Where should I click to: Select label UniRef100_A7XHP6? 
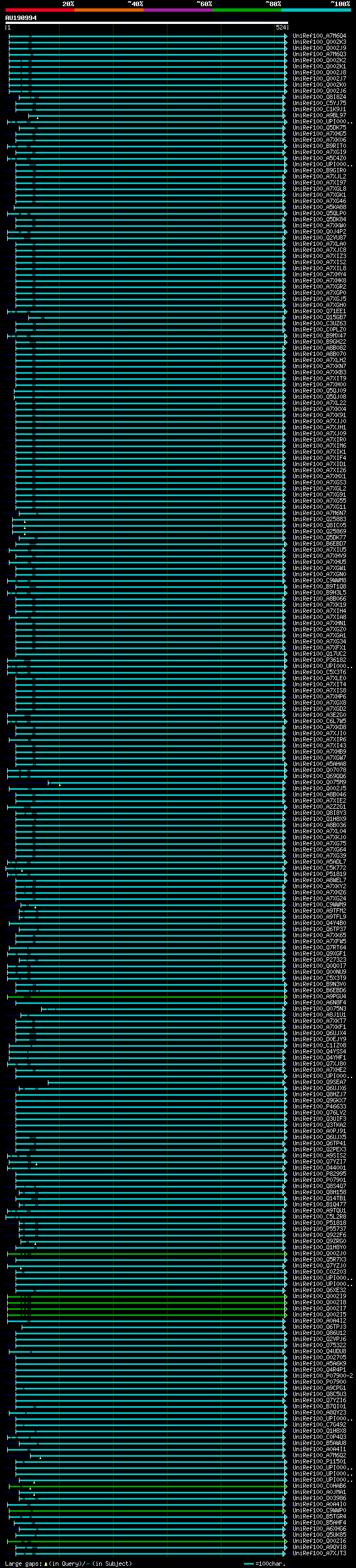pos(319,696)
